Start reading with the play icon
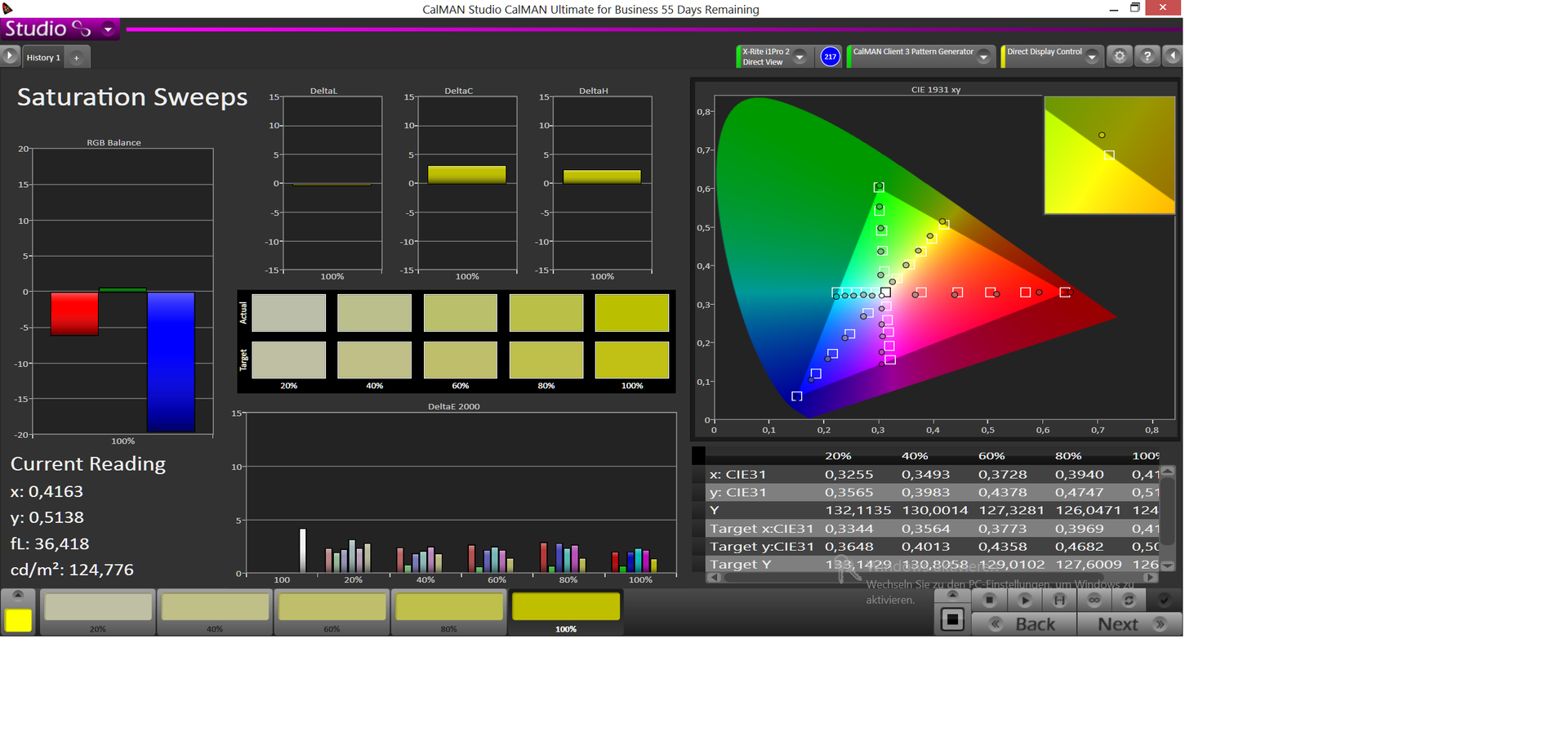 1025,600
